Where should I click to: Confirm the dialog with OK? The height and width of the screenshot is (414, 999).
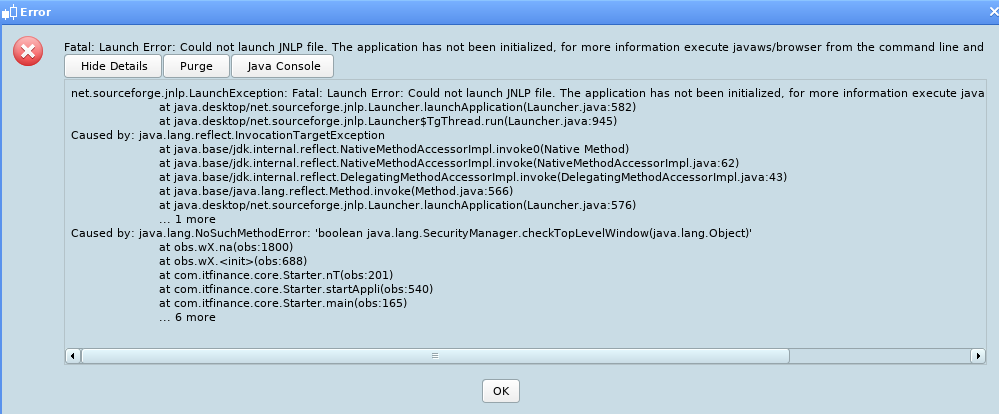pos(501,391)
